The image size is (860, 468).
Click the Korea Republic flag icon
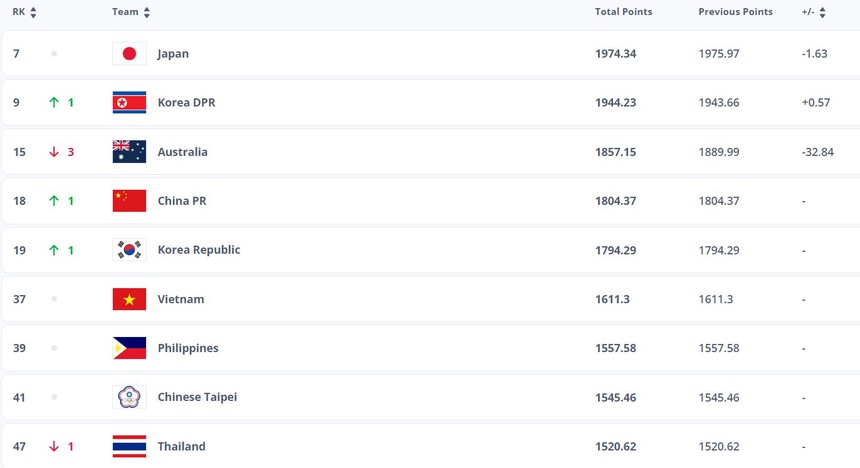tap(129, 250)
